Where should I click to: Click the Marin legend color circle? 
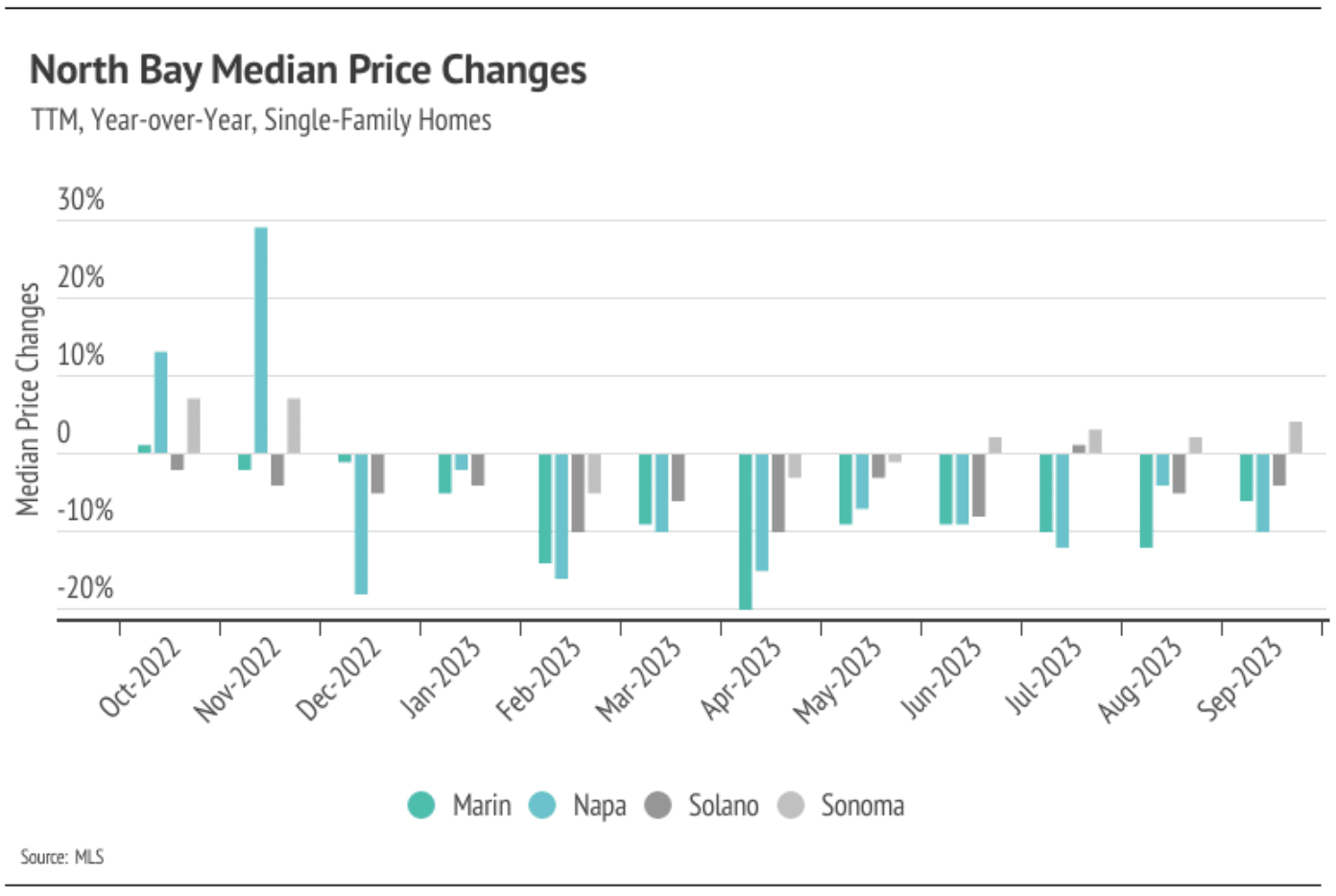pos(421,805)
